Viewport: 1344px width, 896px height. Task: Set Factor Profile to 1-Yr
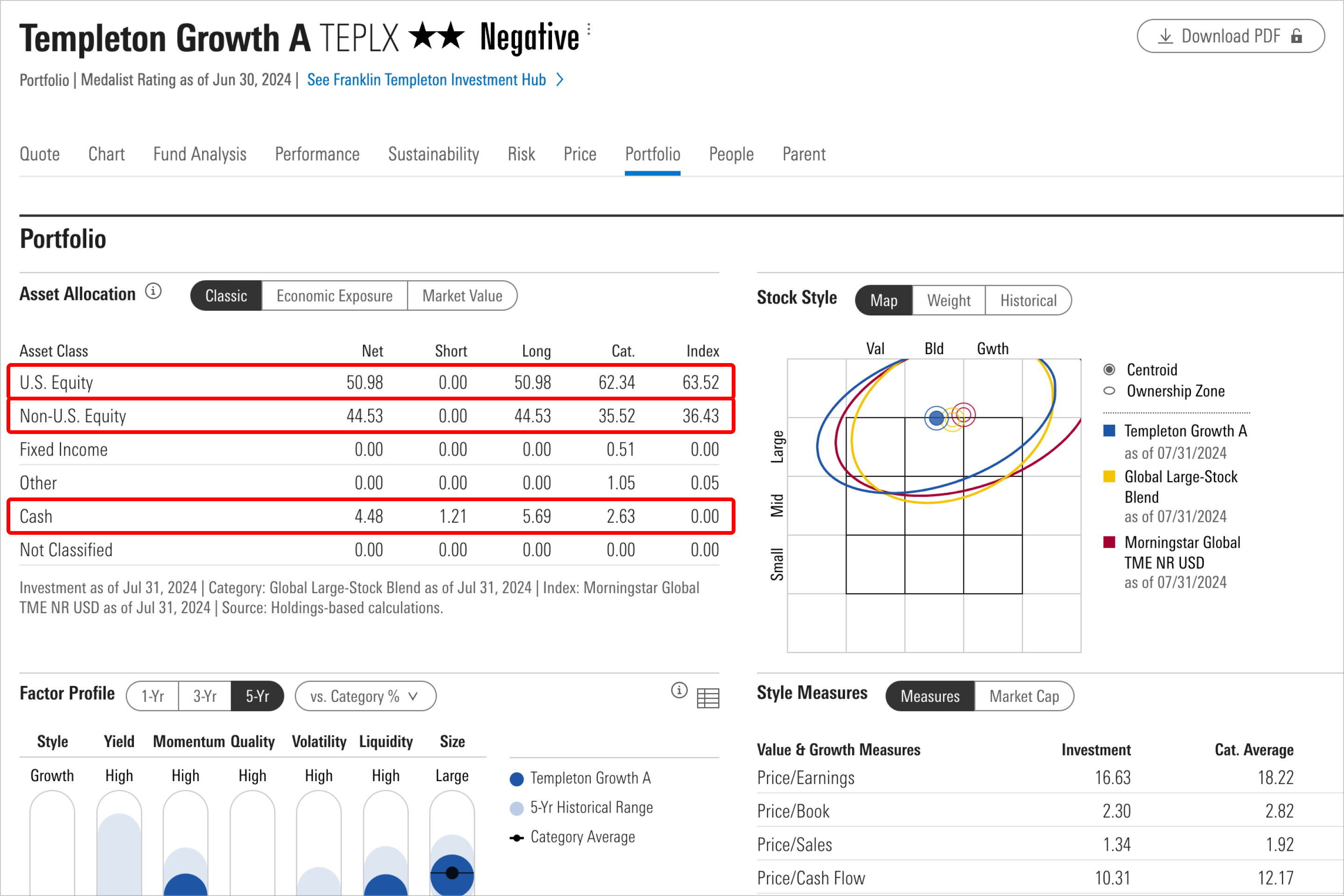click(153, 696)
